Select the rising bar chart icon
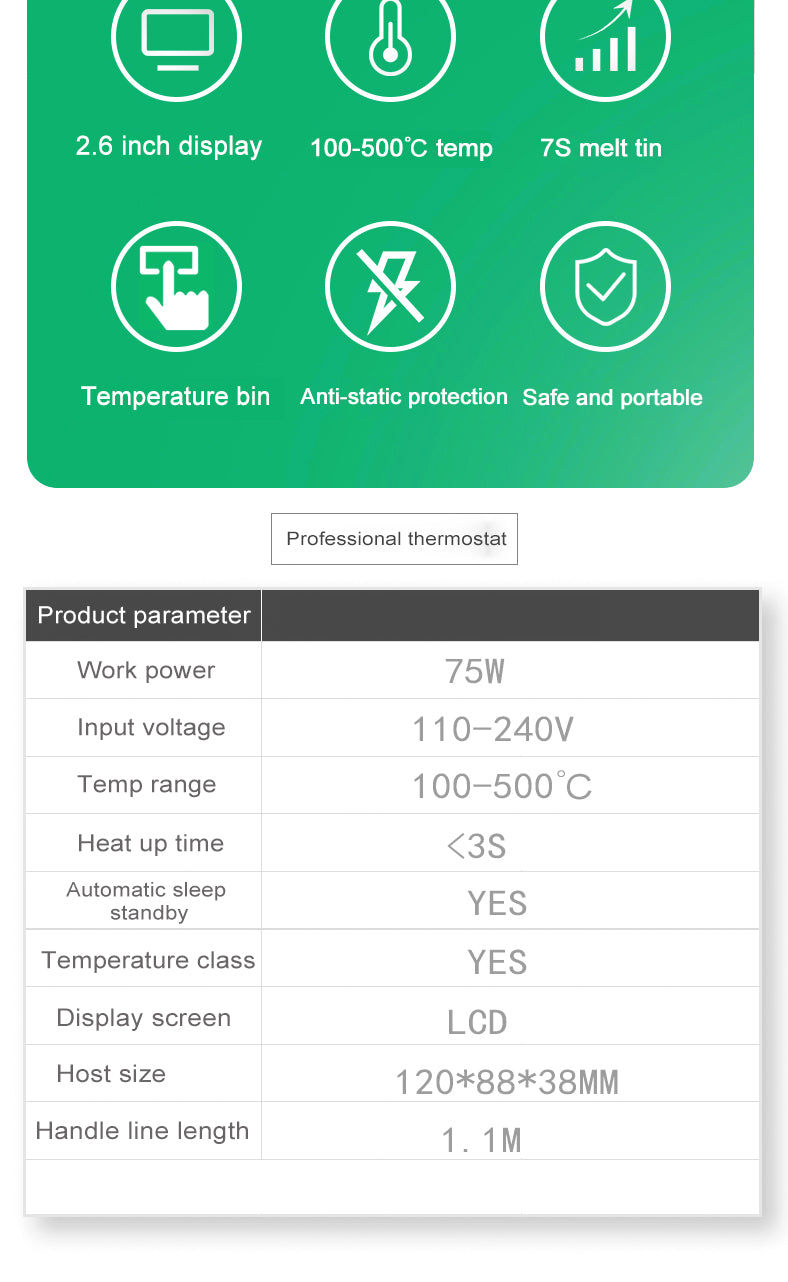The image size is (788, 1282). click(x=605, y=38)
